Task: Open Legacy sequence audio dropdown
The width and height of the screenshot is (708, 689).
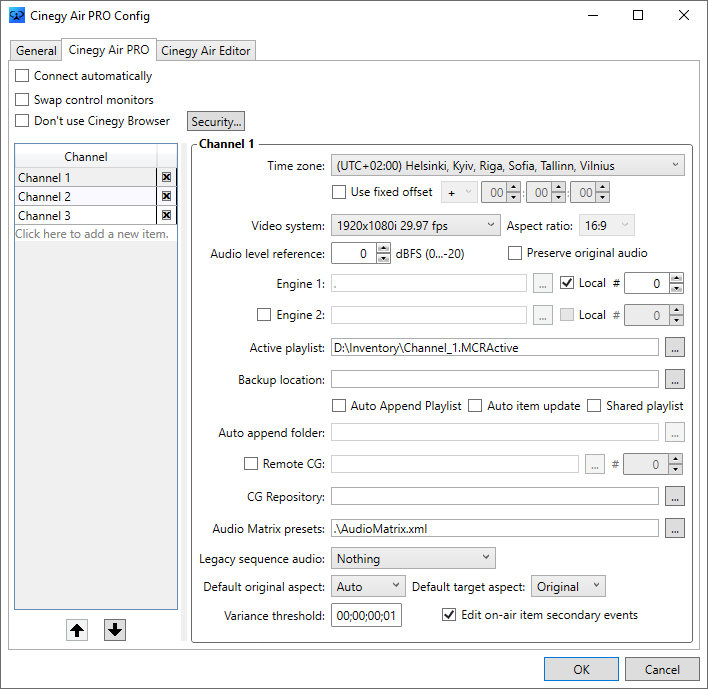Action: (x=413, y=559)
